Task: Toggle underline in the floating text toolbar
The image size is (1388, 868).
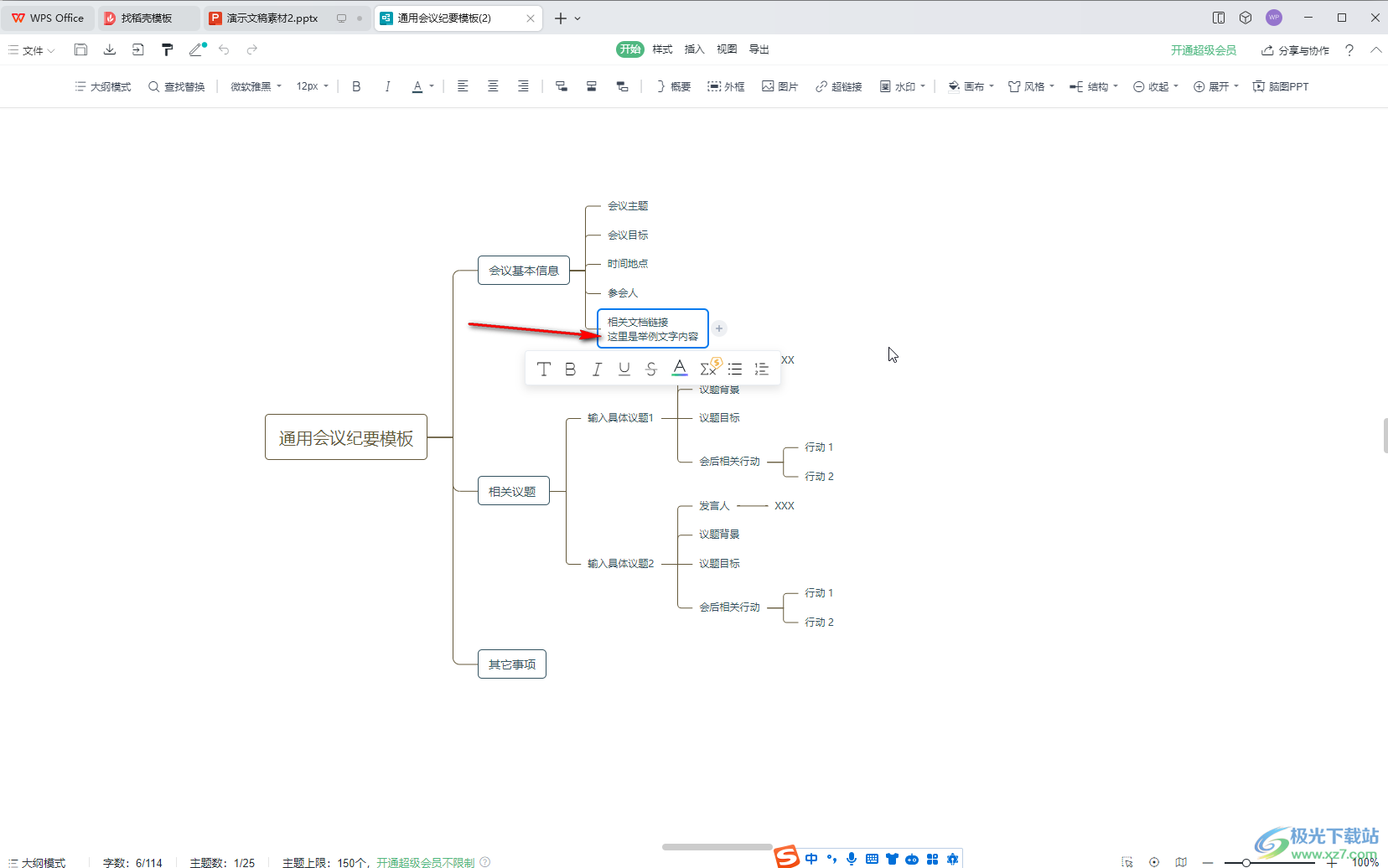Action: pos(624,369)
